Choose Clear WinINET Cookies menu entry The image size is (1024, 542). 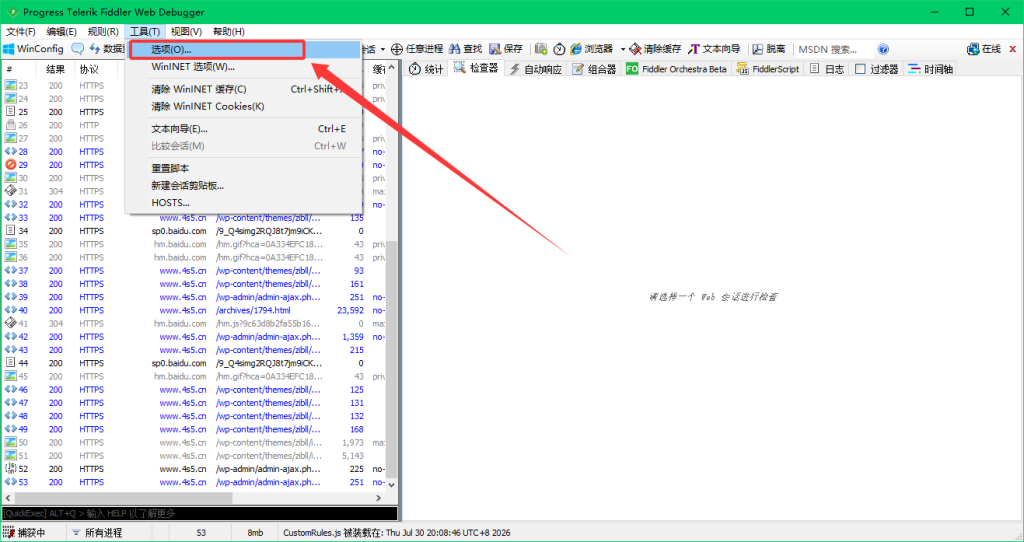pyautogui.click(x=243, y=106)
